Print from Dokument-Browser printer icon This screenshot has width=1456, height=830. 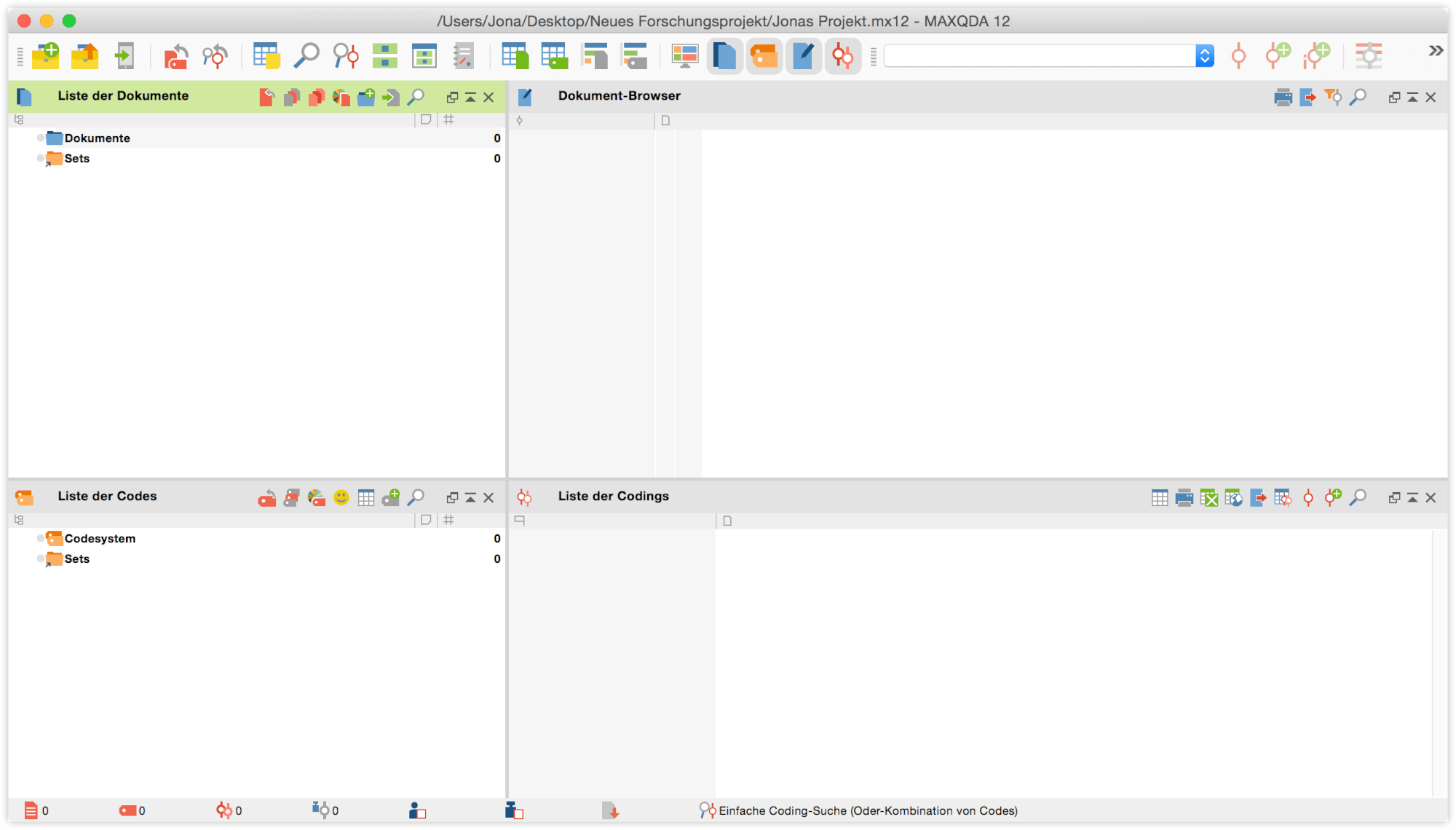[x=1283, y=97]
